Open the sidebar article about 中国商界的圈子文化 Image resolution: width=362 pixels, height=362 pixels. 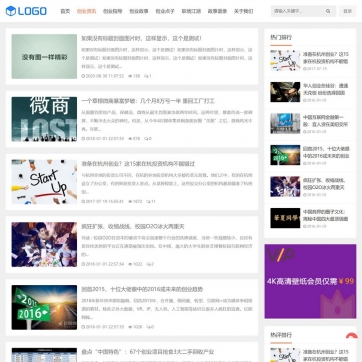coord(325,215)
